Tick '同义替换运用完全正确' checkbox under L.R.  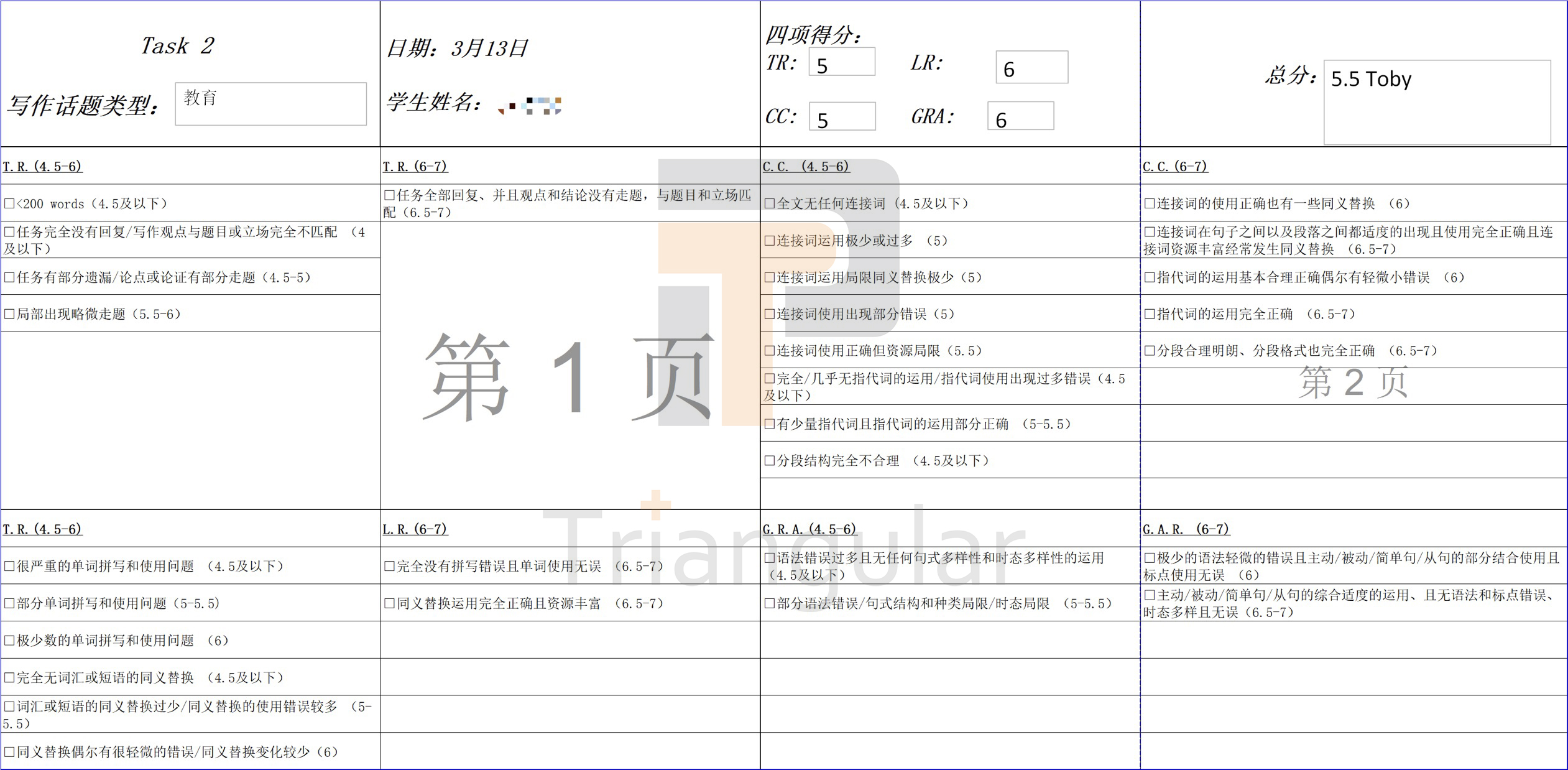pyautogui.click(x=389, y=604)
